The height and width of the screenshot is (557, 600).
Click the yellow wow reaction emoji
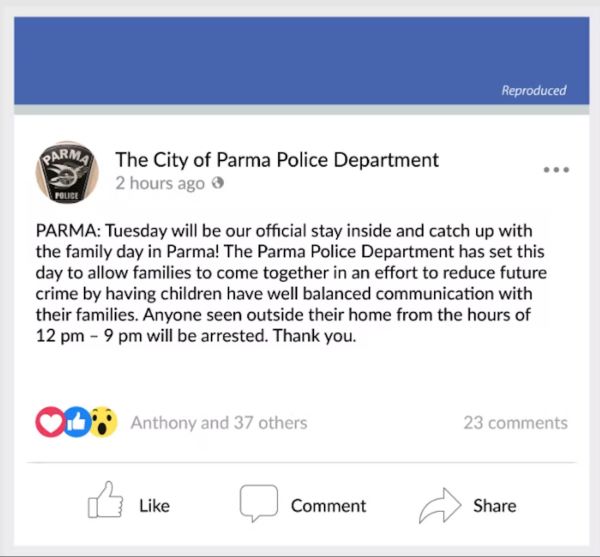pyautogui.click(x=103, y=422)
